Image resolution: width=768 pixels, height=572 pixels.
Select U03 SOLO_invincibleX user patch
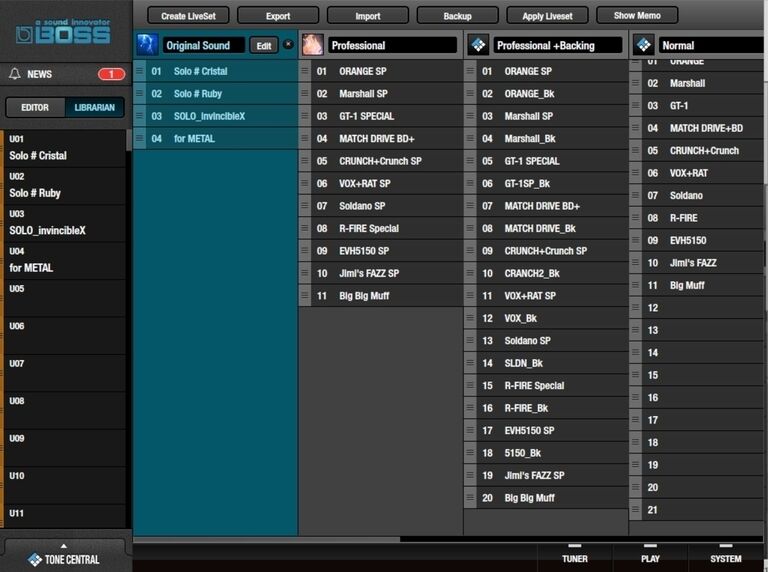click(x=65, y=223)
